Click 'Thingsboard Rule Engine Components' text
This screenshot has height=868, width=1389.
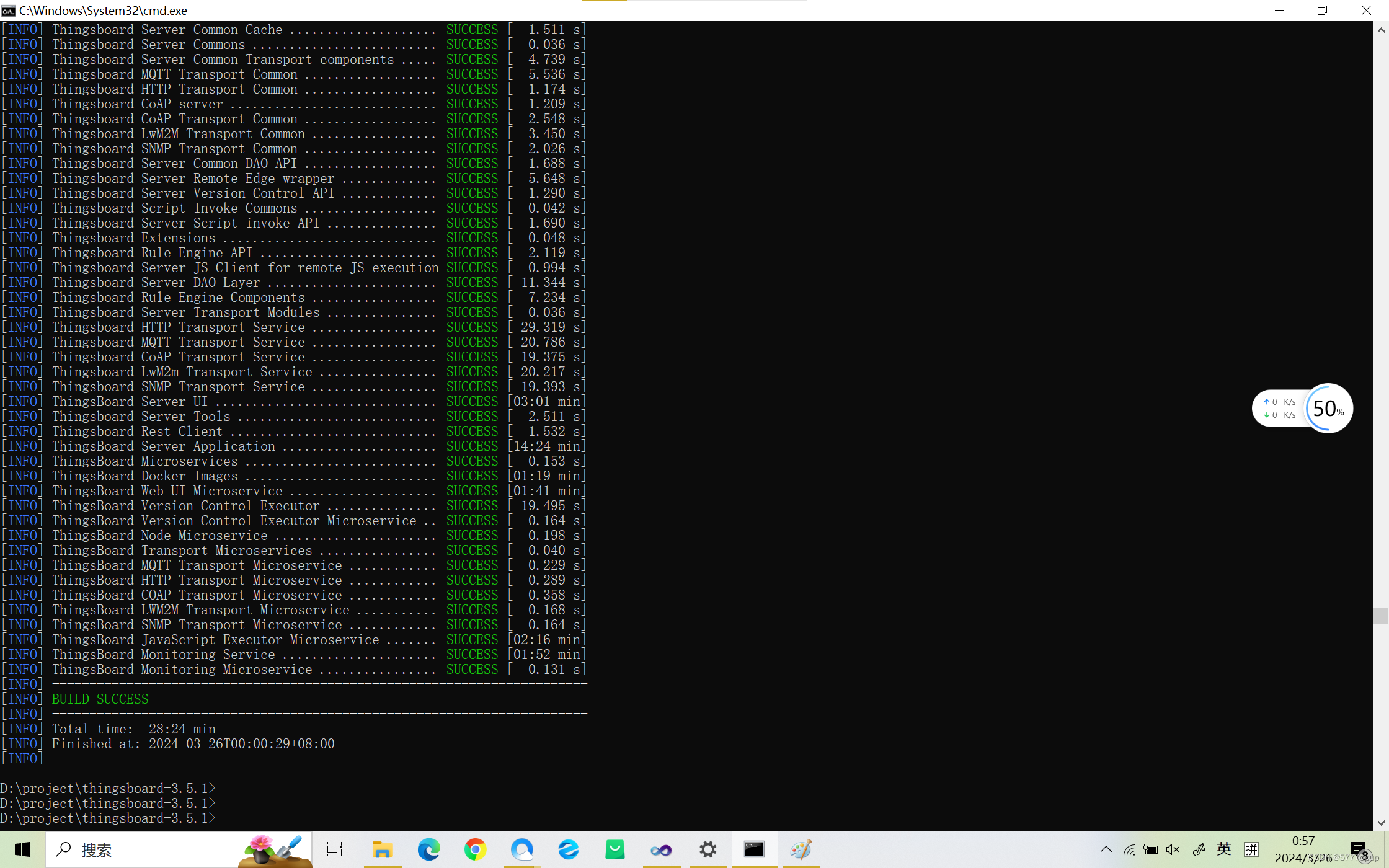click(x=178, y=298)
